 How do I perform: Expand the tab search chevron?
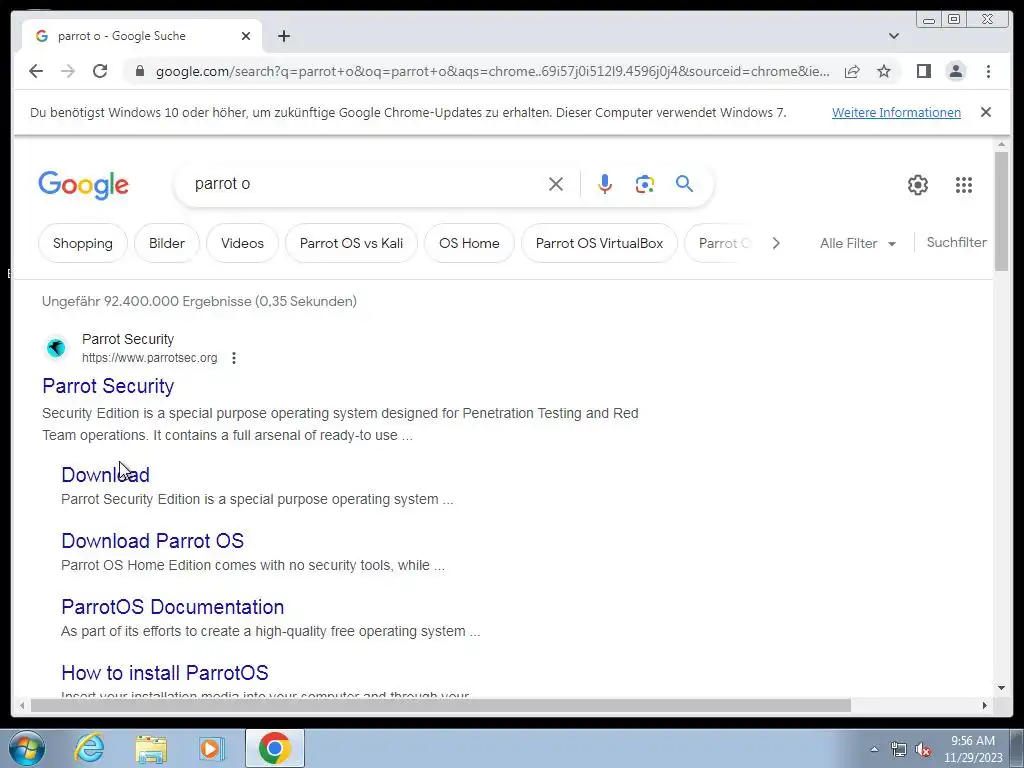tap(894, 36)
